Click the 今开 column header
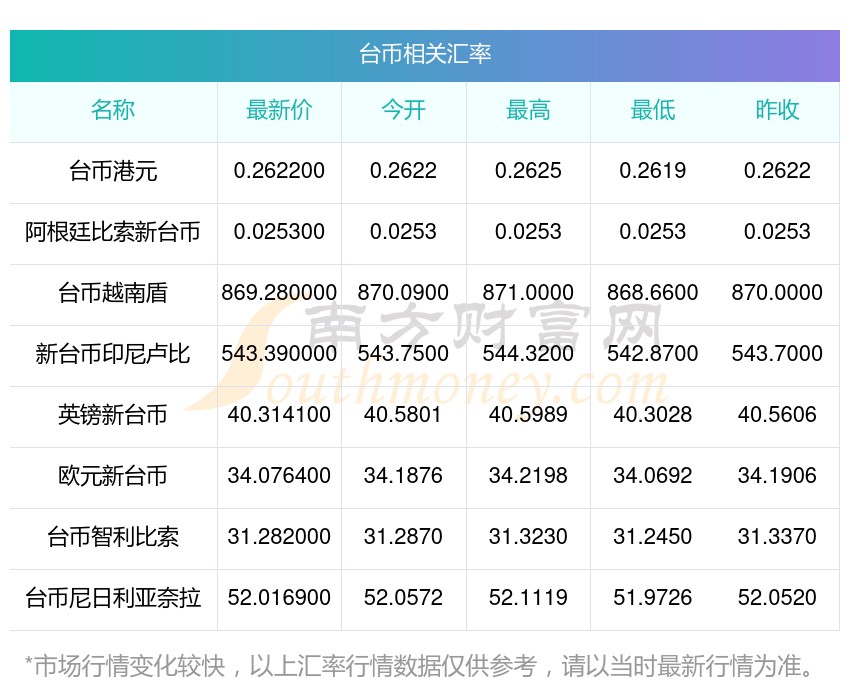The image size is (850, 698). 403,110
